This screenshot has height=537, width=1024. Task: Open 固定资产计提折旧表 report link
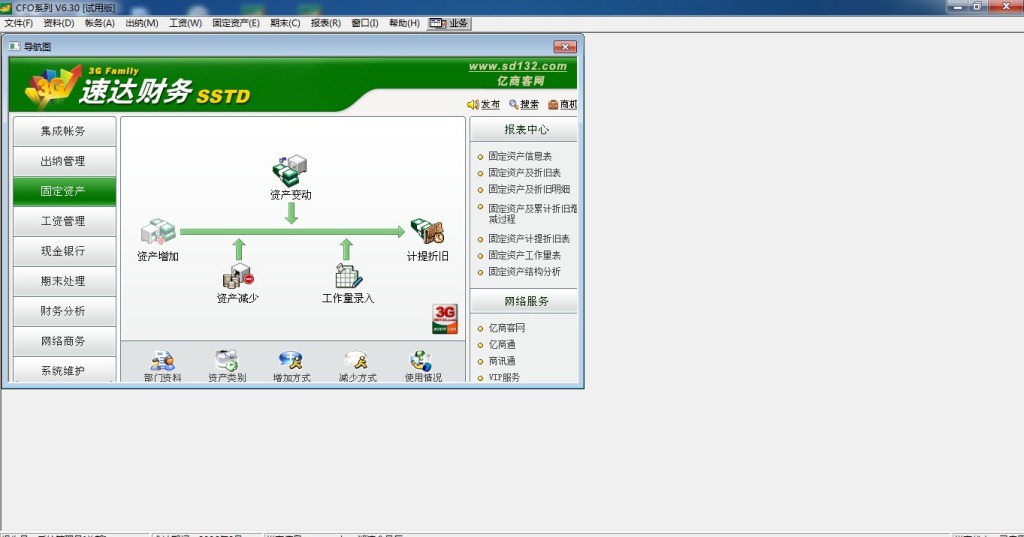(x=529, y=238)
